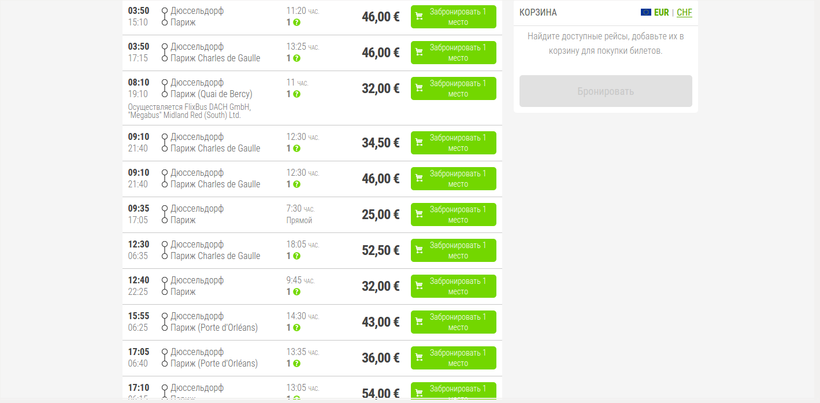Click transfer question mark on 12:30 departure
This screenshot has width=820, height=403.
point(297,256)
